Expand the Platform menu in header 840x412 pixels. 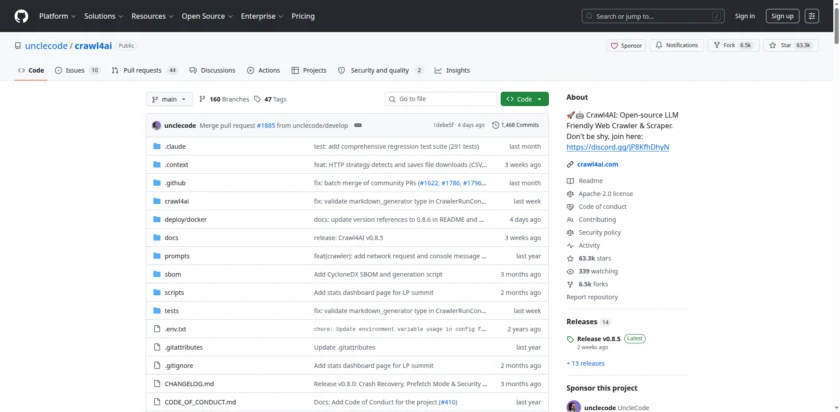point(56,16)
